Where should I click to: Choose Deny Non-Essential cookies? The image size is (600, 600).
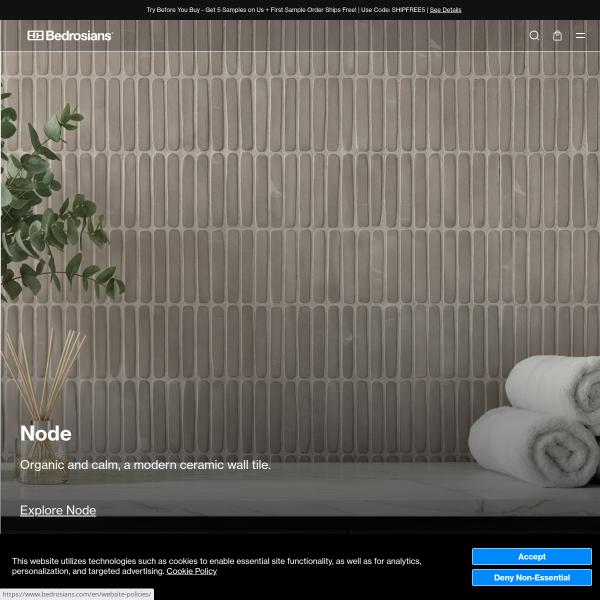[x=531, y=577]
